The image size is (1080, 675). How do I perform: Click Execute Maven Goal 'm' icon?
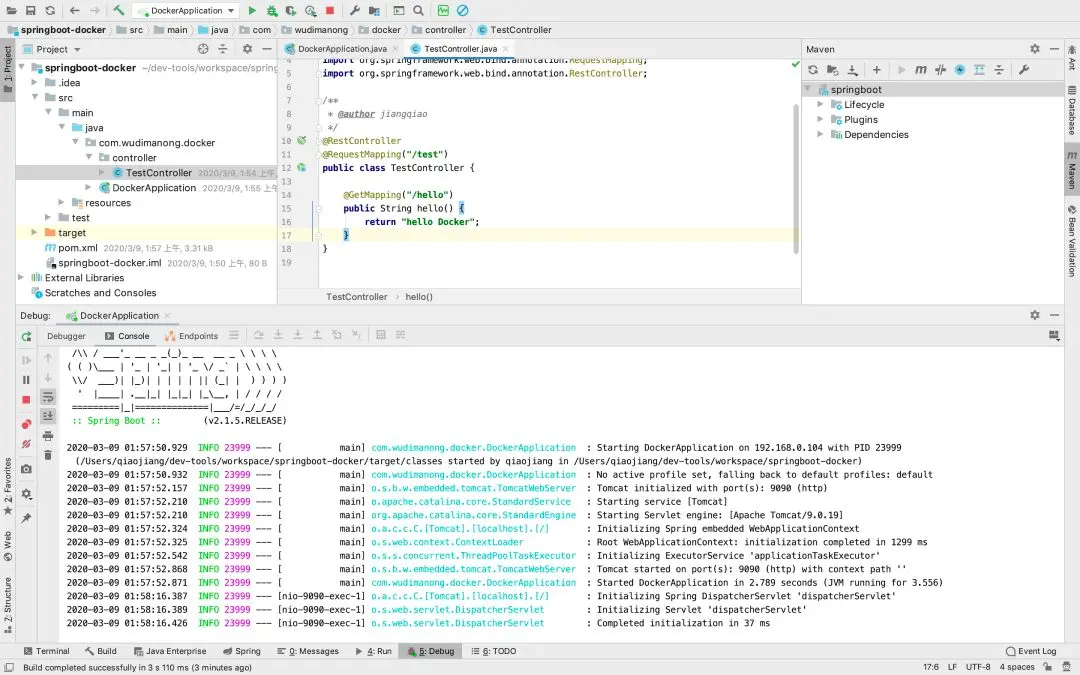921,70
